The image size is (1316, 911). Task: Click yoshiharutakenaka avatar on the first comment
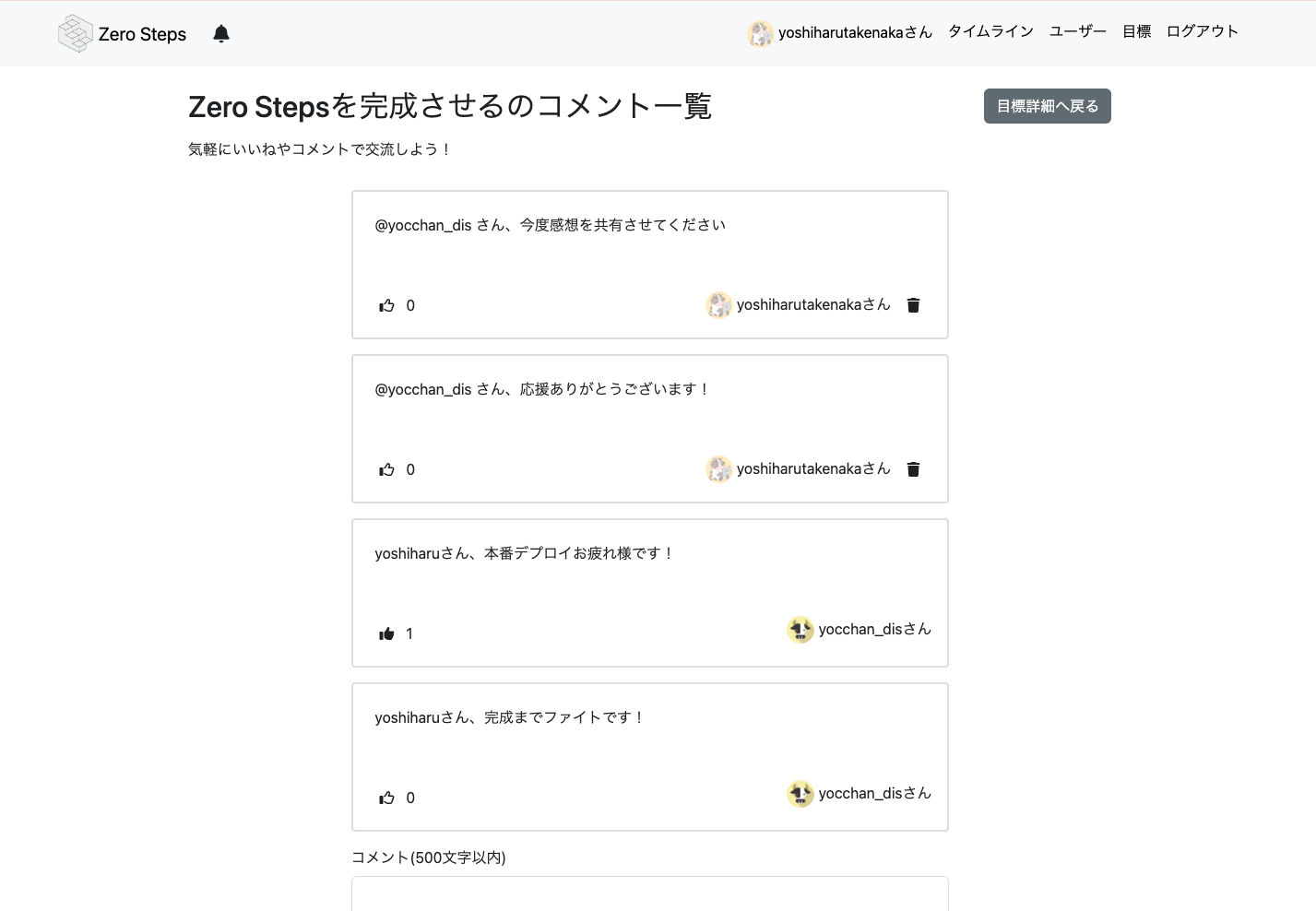[x=718, y=305]
